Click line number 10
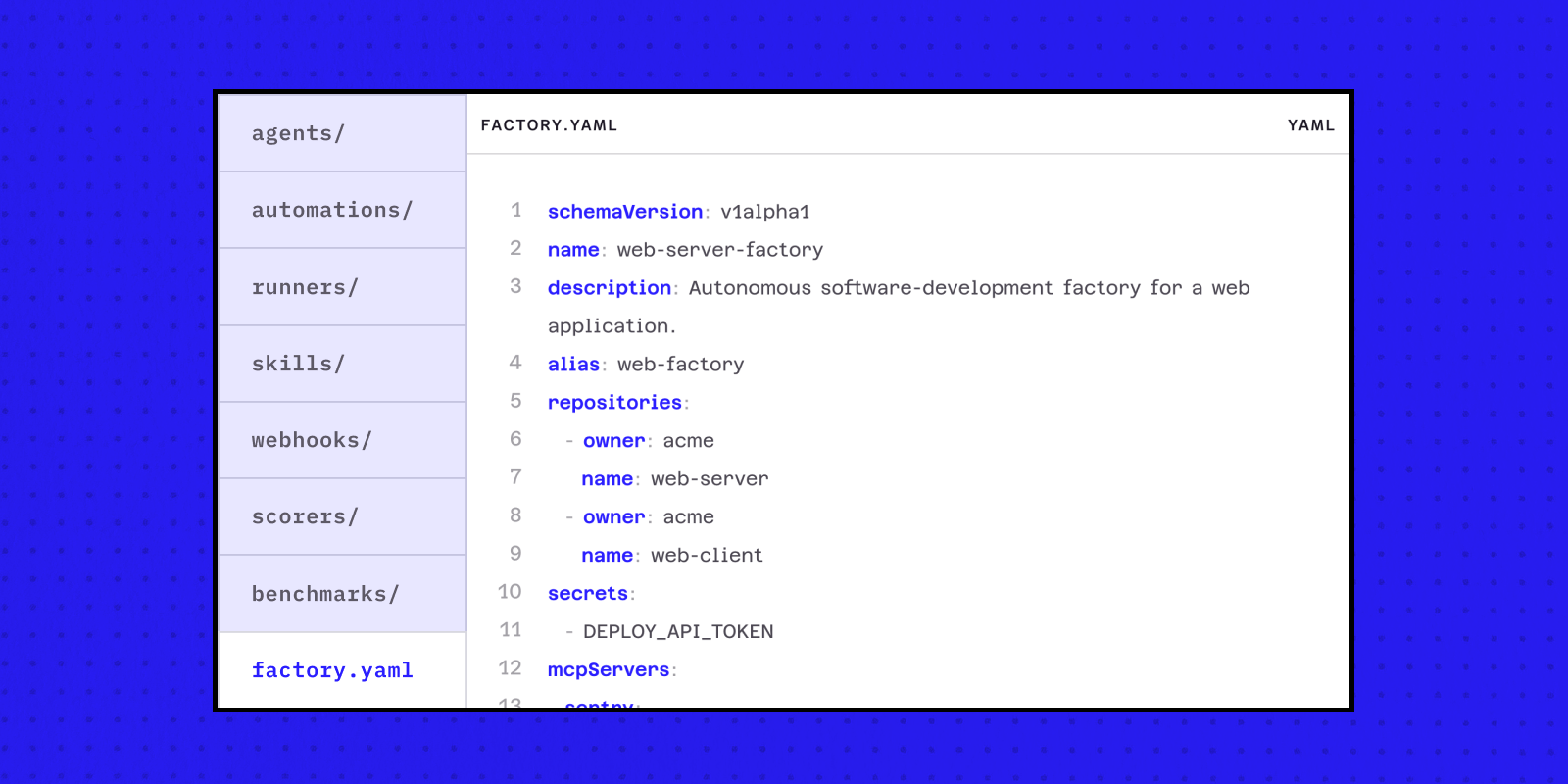The width and height of the screenshot is (1568, 784). 510,592
